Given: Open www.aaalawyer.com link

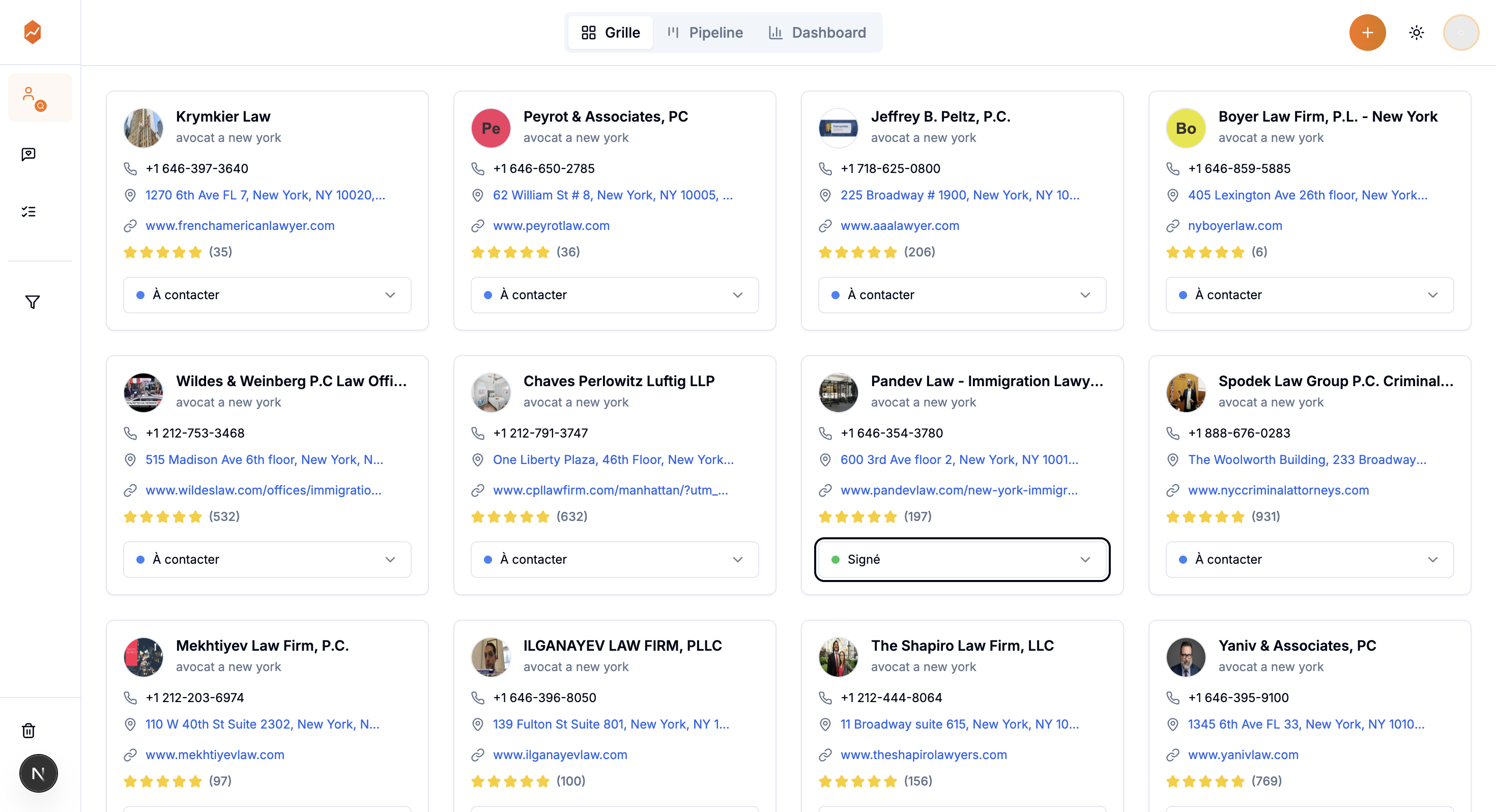Looking at the screenshot, I should [900, 225].
